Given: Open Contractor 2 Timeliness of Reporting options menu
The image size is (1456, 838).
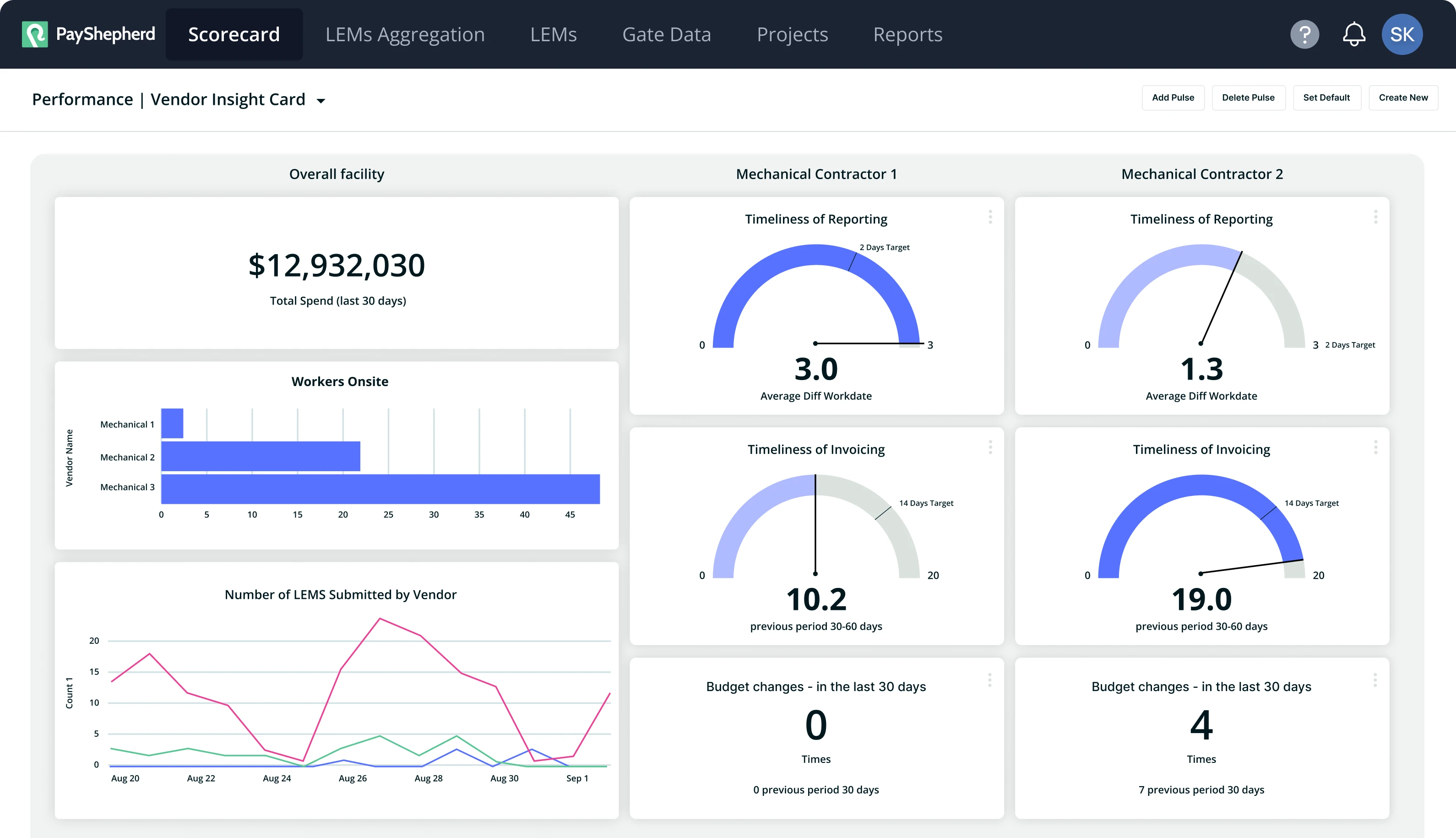Looking at the screenshot, I should coord(1375,217).
